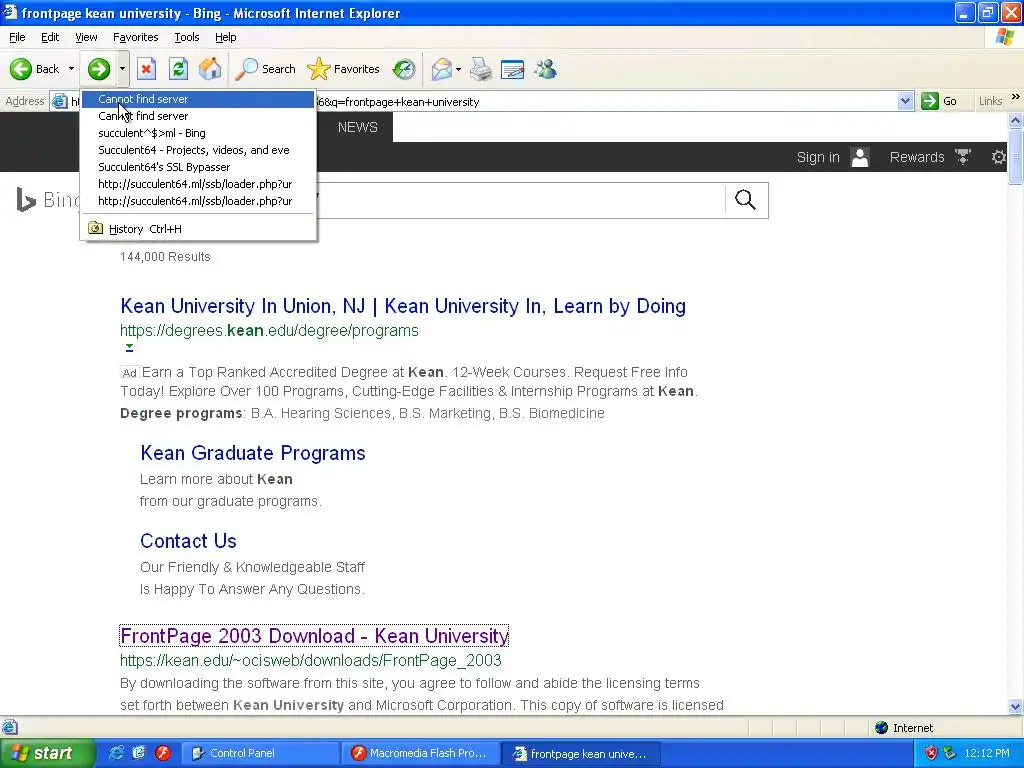Click into the Bing search input box
The image size is (1024, 768).
click(521, 200)
